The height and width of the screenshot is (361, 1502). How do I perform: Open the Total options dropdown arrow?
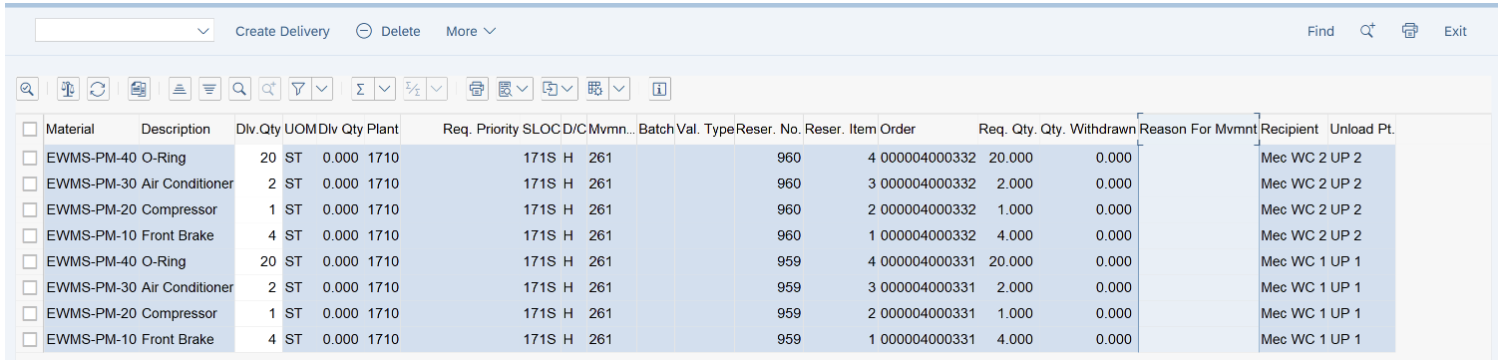tap(385, 89)
